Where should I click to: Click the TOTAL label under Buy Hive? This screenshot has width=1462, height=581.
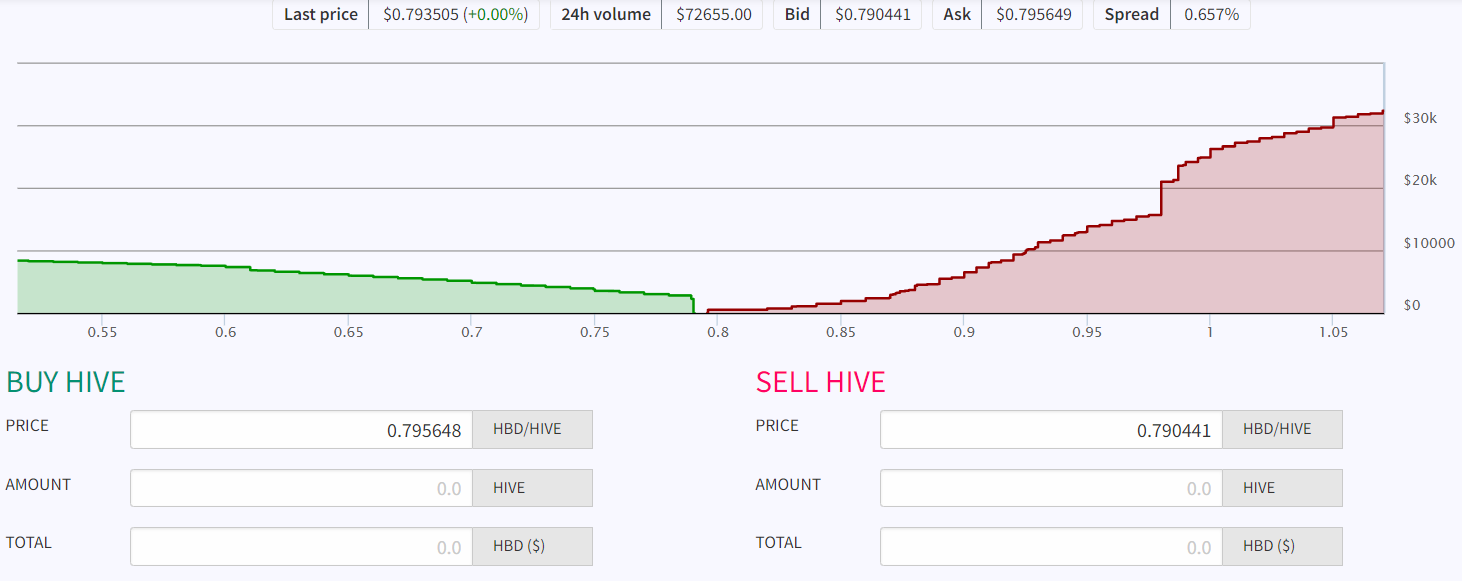point(28,543)
